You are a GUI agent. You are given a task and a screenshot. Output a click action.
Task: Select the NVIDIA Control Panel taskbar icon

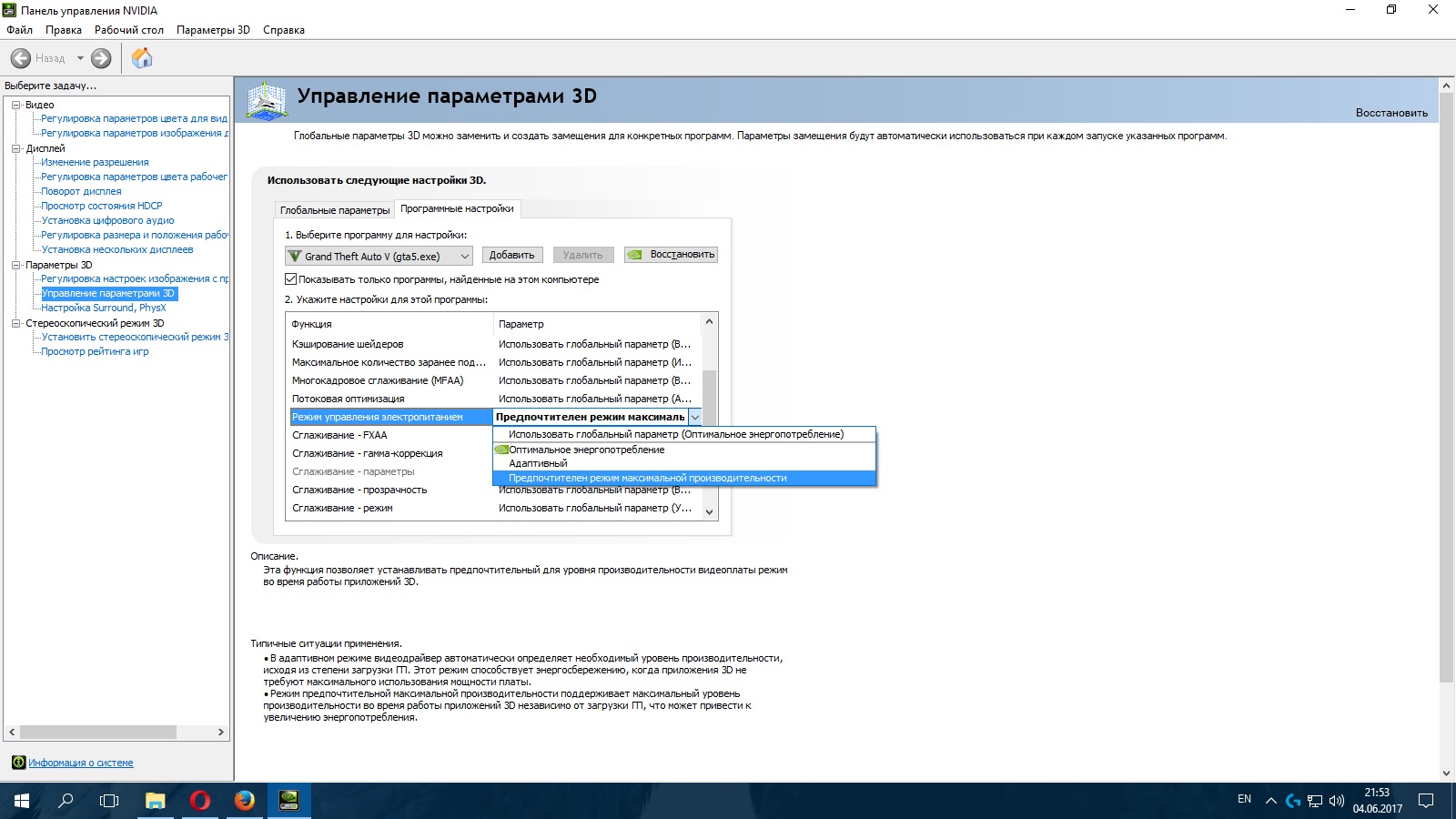pos(289,801)
